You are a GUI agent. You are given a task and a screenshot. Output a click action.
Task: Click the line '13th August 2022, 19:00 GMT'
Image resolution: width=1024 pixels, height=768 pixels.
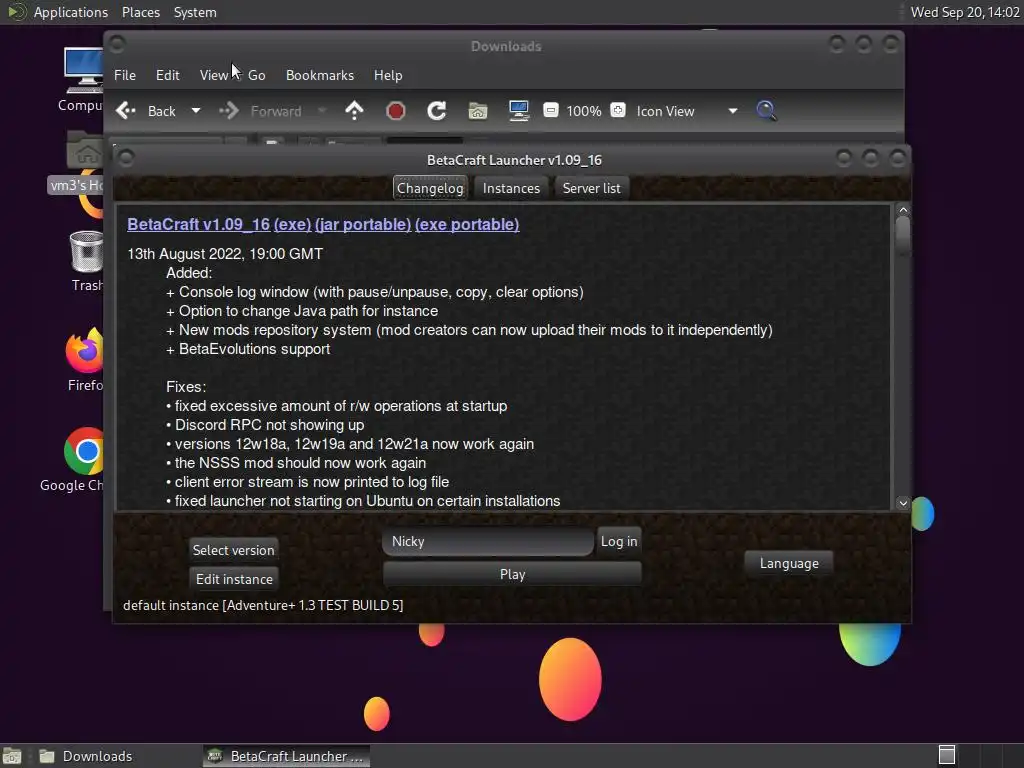click(225, 253)
